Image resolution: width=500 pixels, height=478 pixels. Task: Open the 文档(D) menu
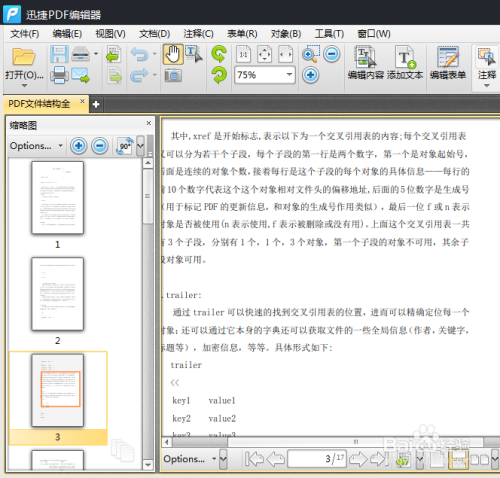pyautogui.click(x=155, y=34)
